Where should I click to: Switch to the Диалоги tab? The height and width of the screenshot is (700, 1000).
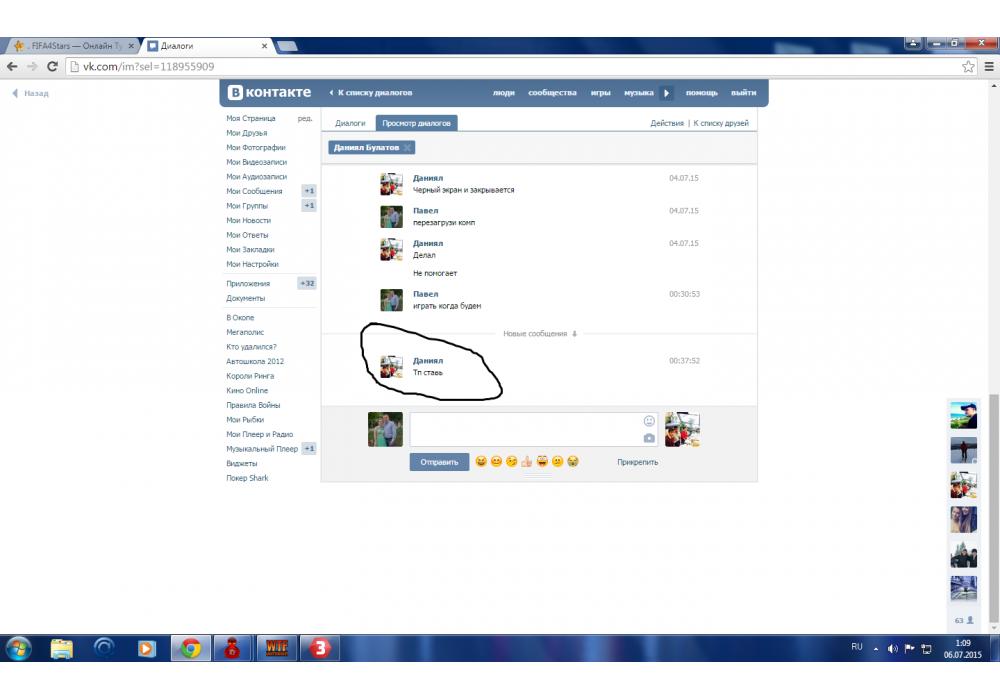pos(350,123)
